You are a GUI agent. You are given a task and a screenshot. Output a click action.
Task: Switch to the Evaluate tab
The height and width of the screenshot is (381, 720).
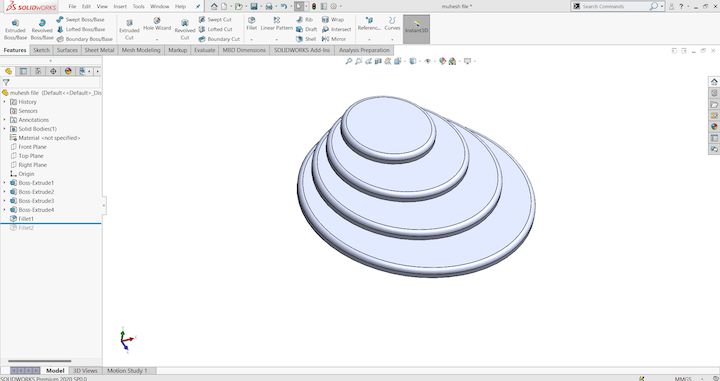[x=204, y=50]
